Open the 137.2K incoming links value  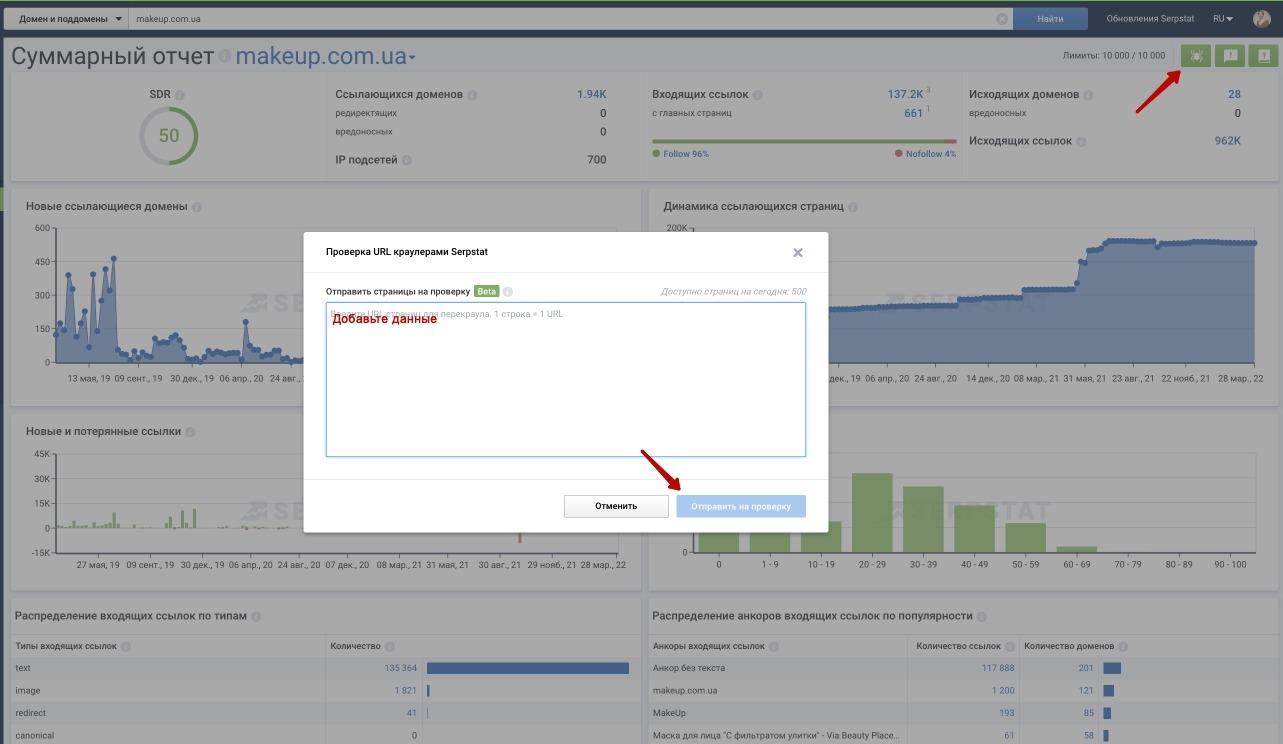click(905, 95)
